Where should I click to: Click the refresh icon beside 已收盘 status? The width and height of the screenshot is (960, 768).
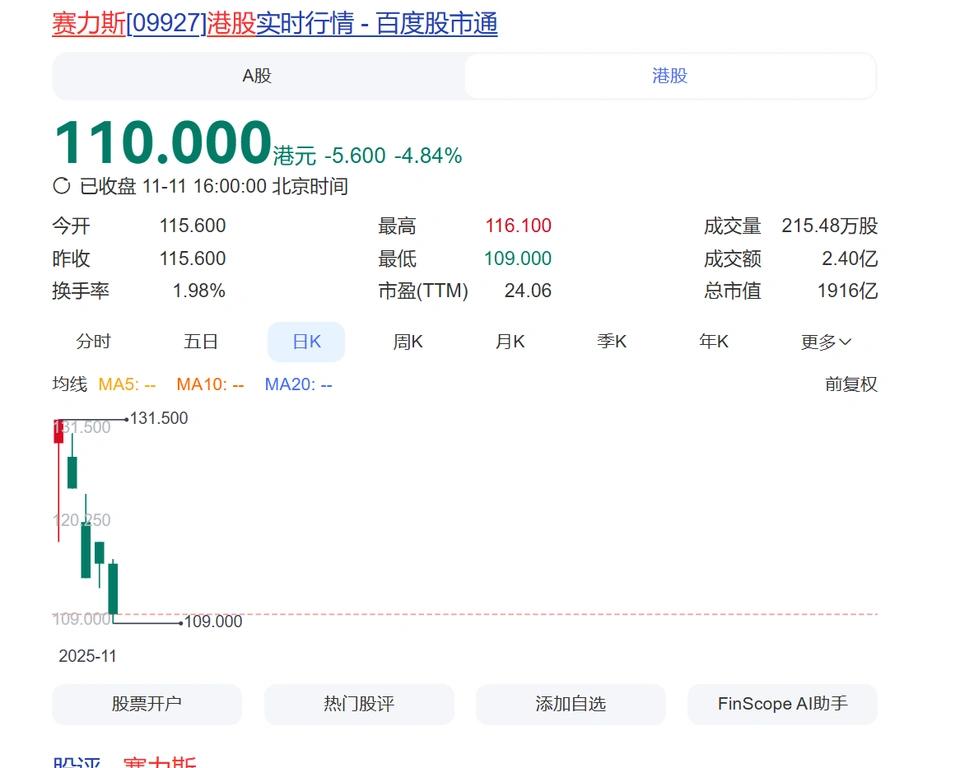click(63, 186)
